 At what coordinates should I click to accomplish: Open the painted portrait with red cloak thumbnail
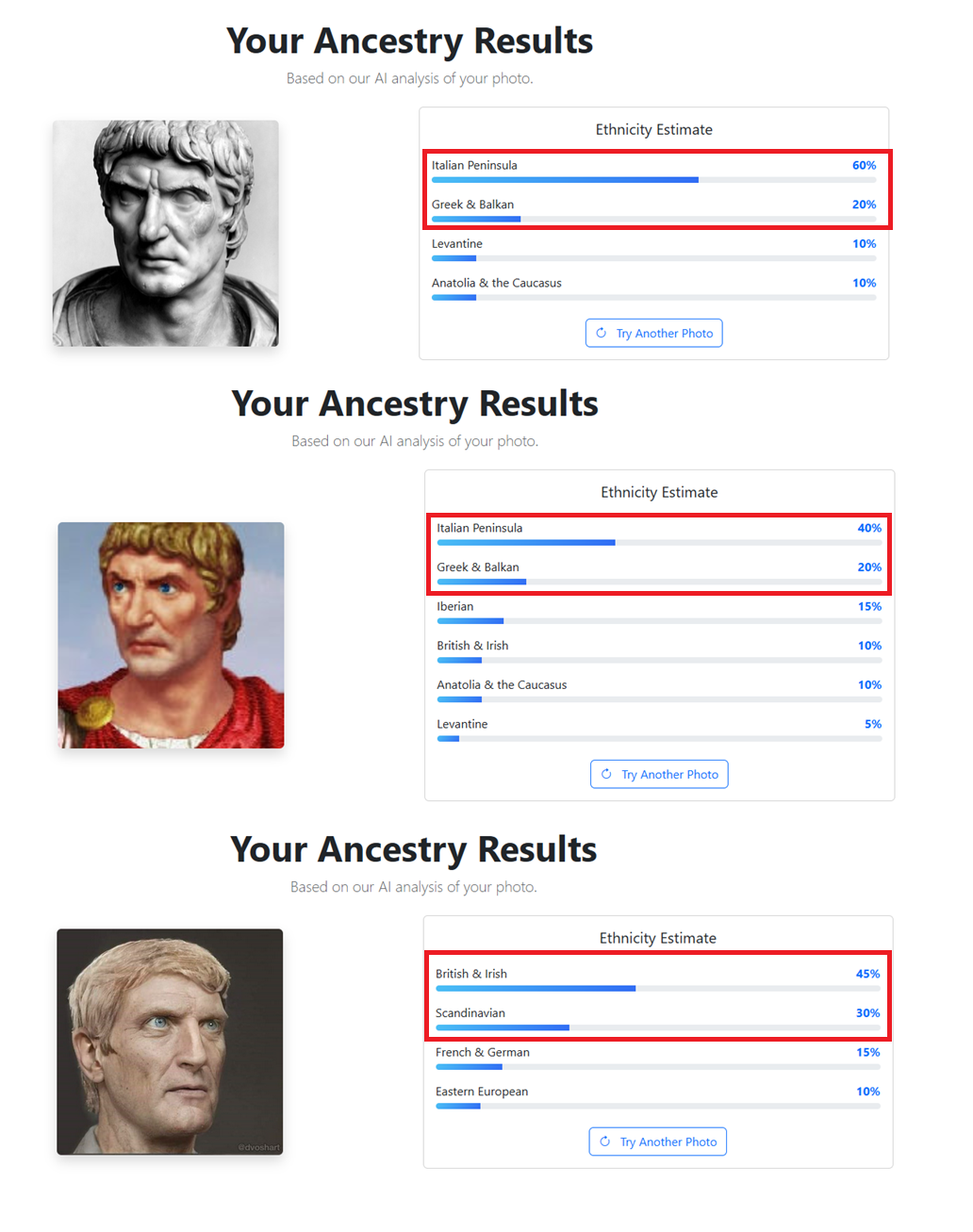pyautogui.click(x=171, y=635)
